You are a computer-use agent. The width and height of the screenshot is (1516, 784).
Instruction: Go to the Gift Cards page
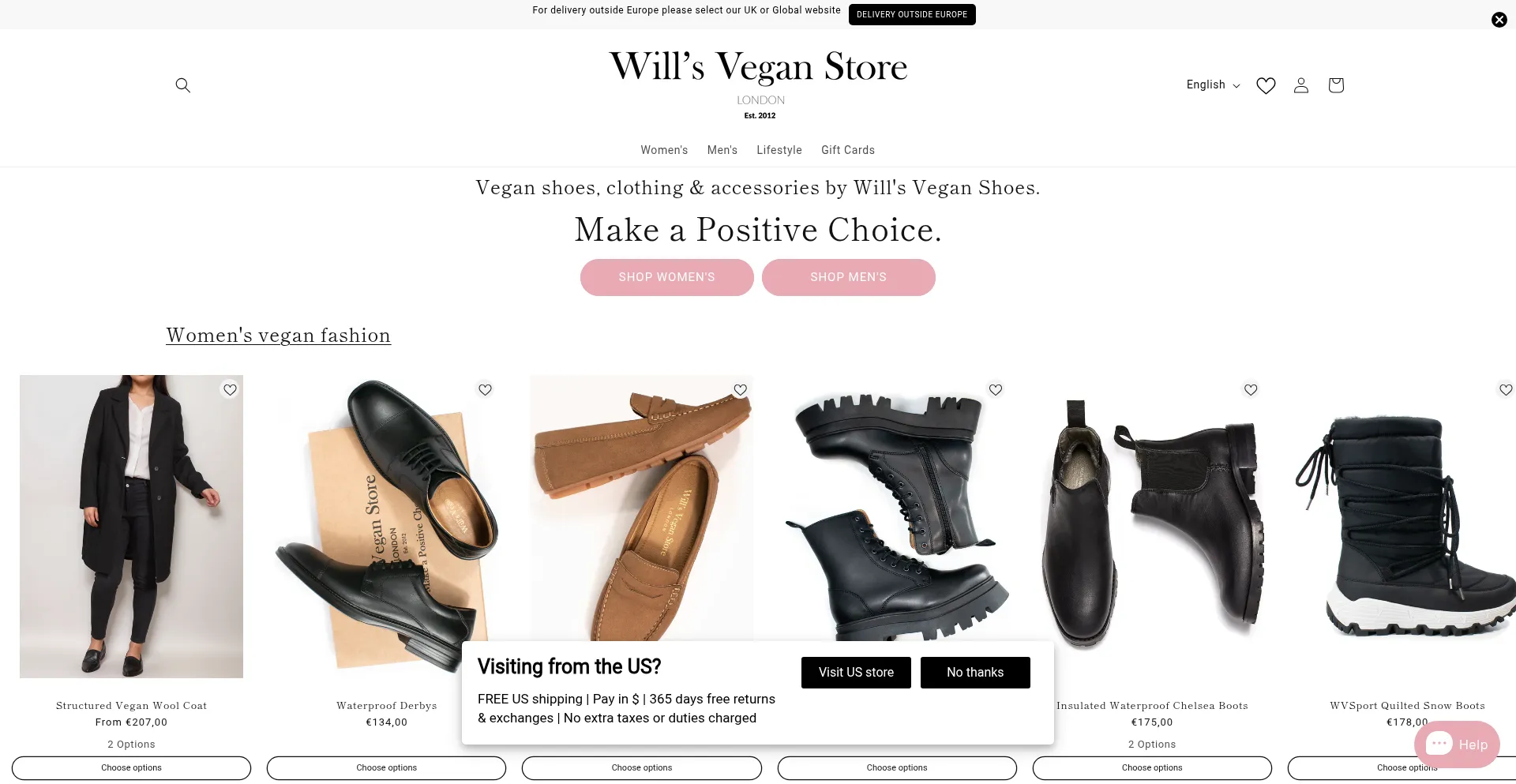point(848,150)
